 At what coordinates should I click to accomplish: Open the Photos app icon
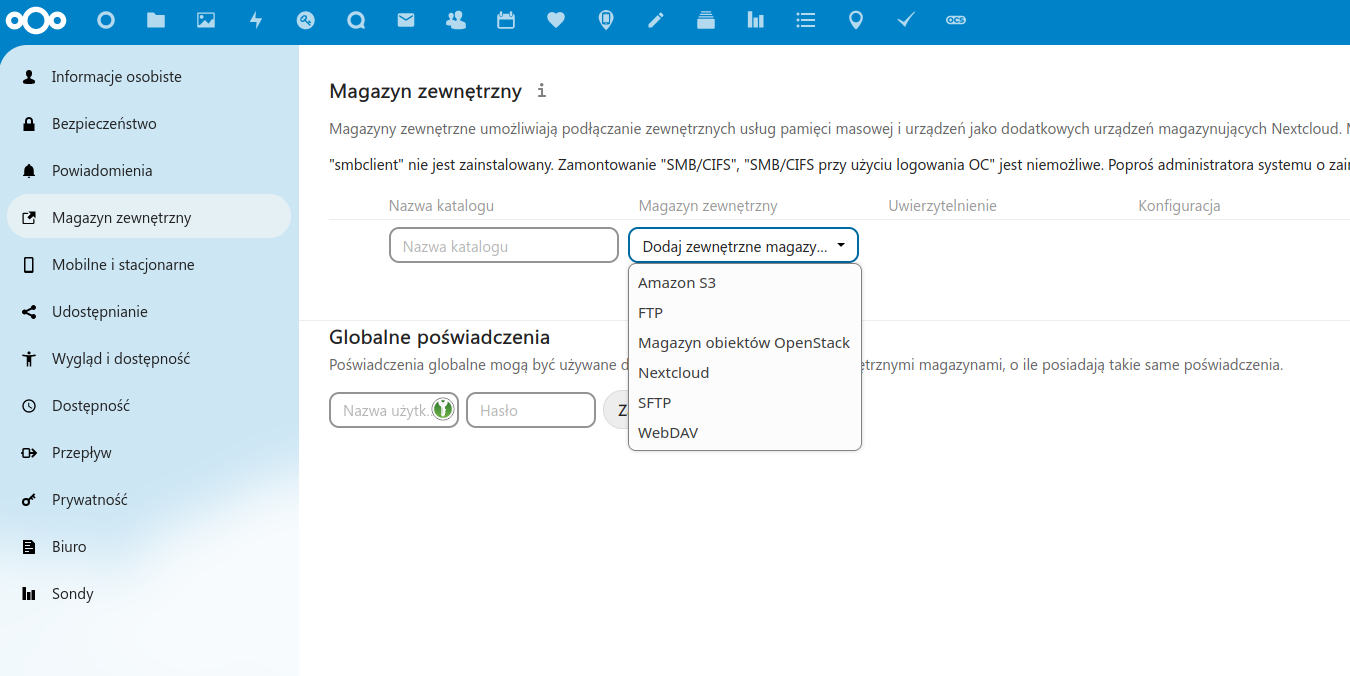[206, 20]
